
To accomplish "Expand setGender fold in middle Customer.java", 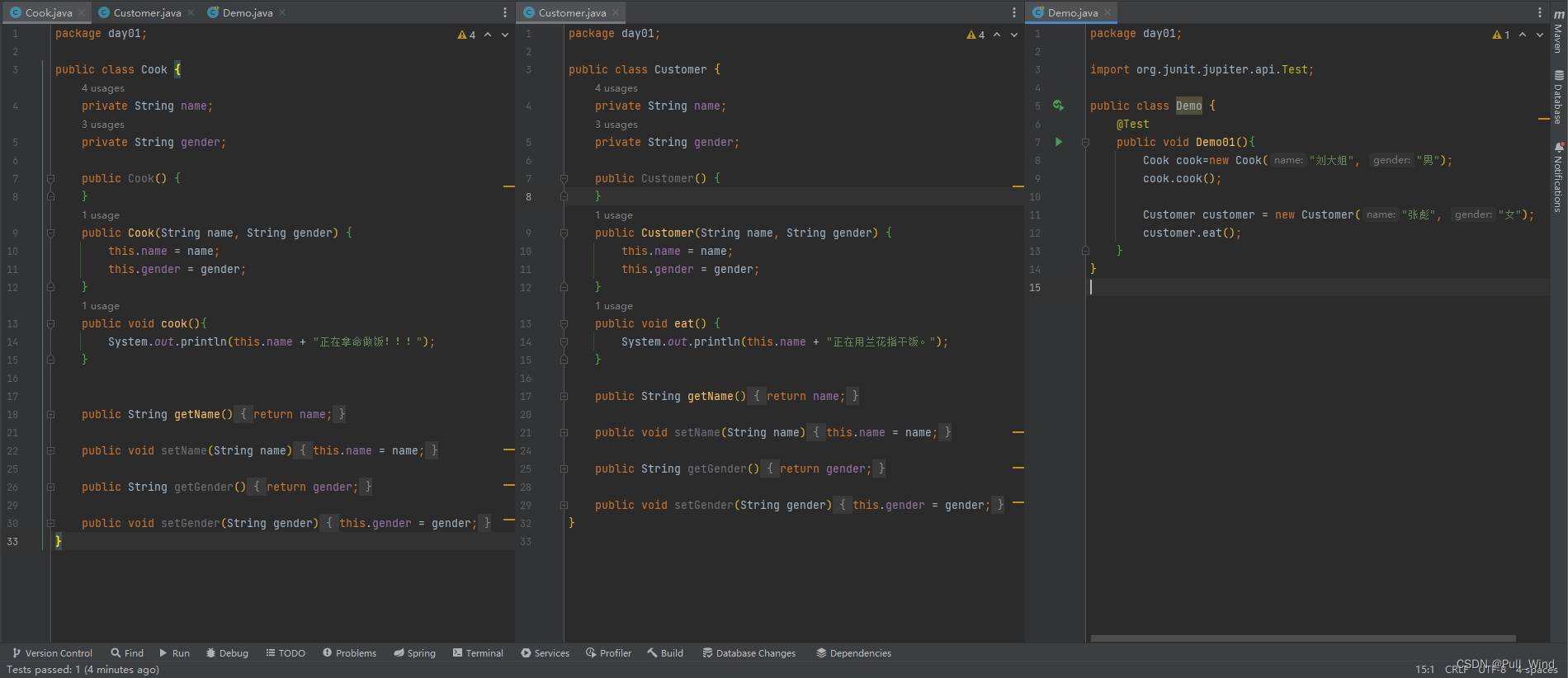I will point(564,505).
